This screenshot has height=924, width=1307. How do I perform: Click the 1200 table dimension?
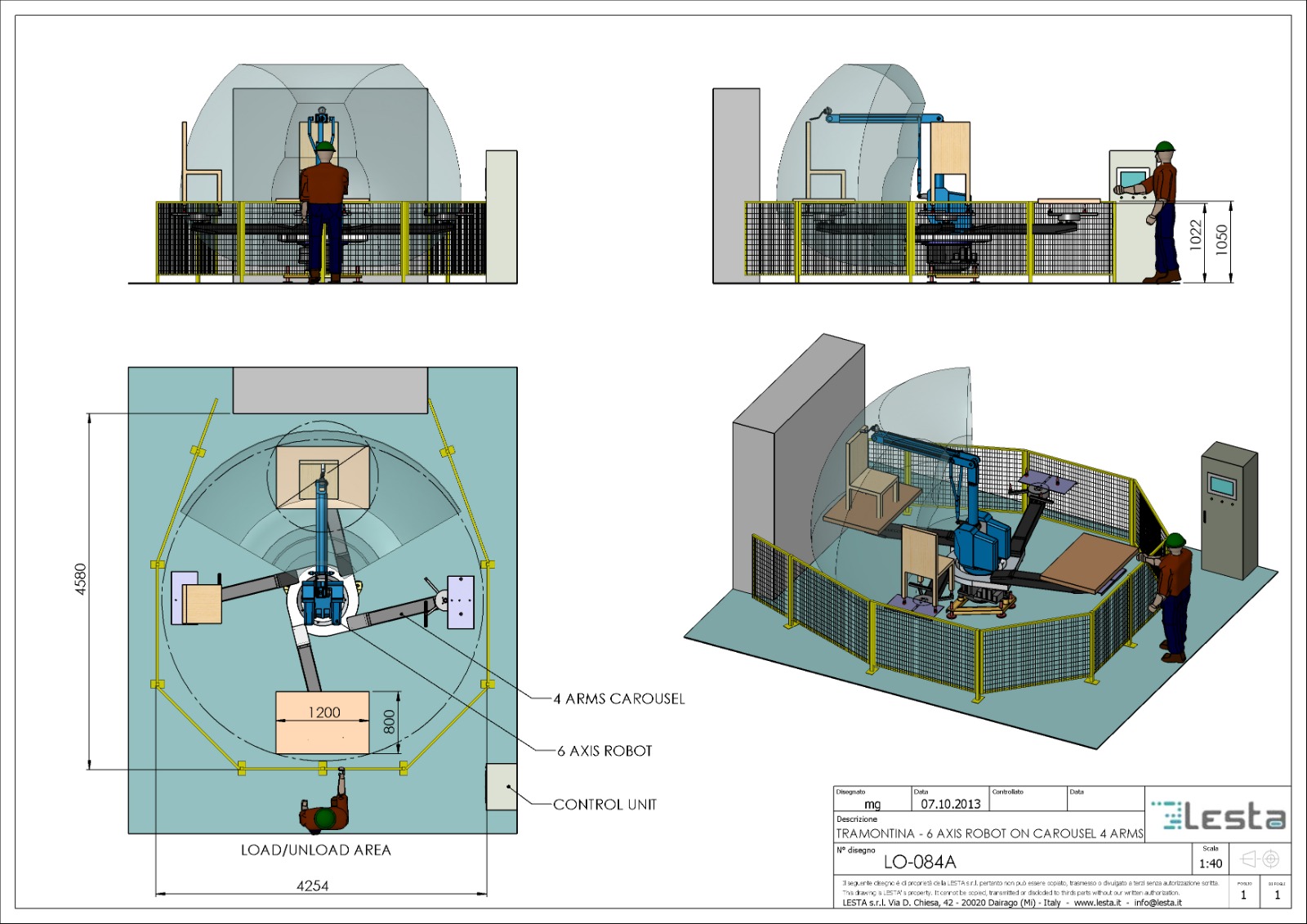(324, 712)
